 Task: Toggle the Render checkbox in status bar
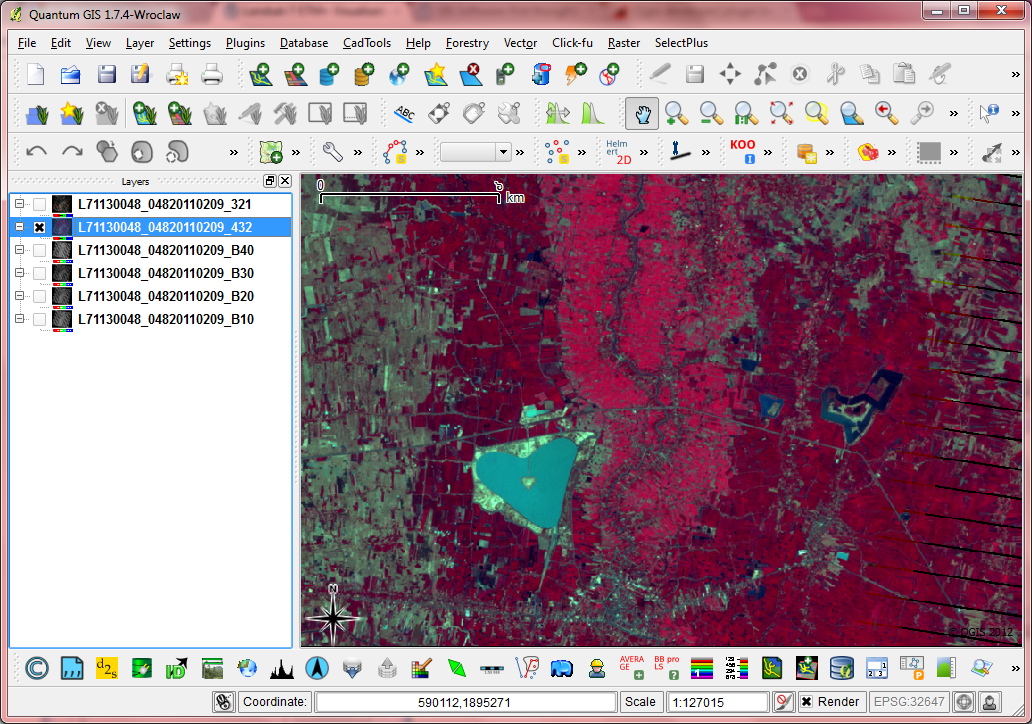coord(808,702)
